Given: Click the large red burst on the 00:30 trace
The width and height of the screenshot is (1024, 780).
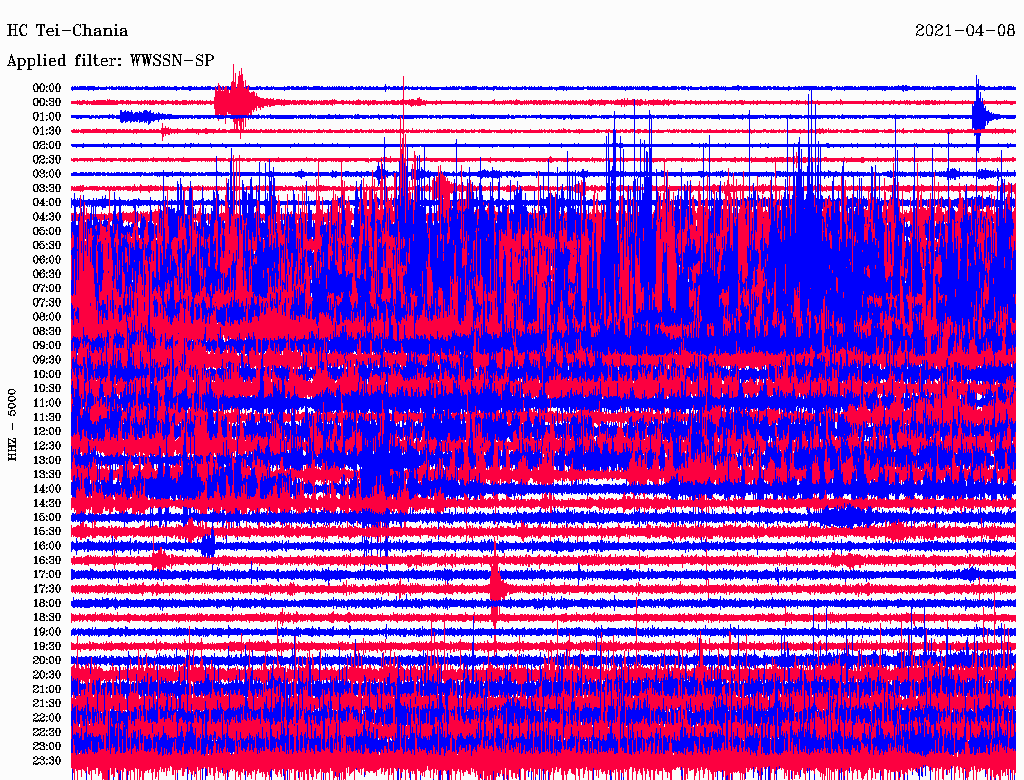Looking at the screenshot, I should tap(236, 101).
